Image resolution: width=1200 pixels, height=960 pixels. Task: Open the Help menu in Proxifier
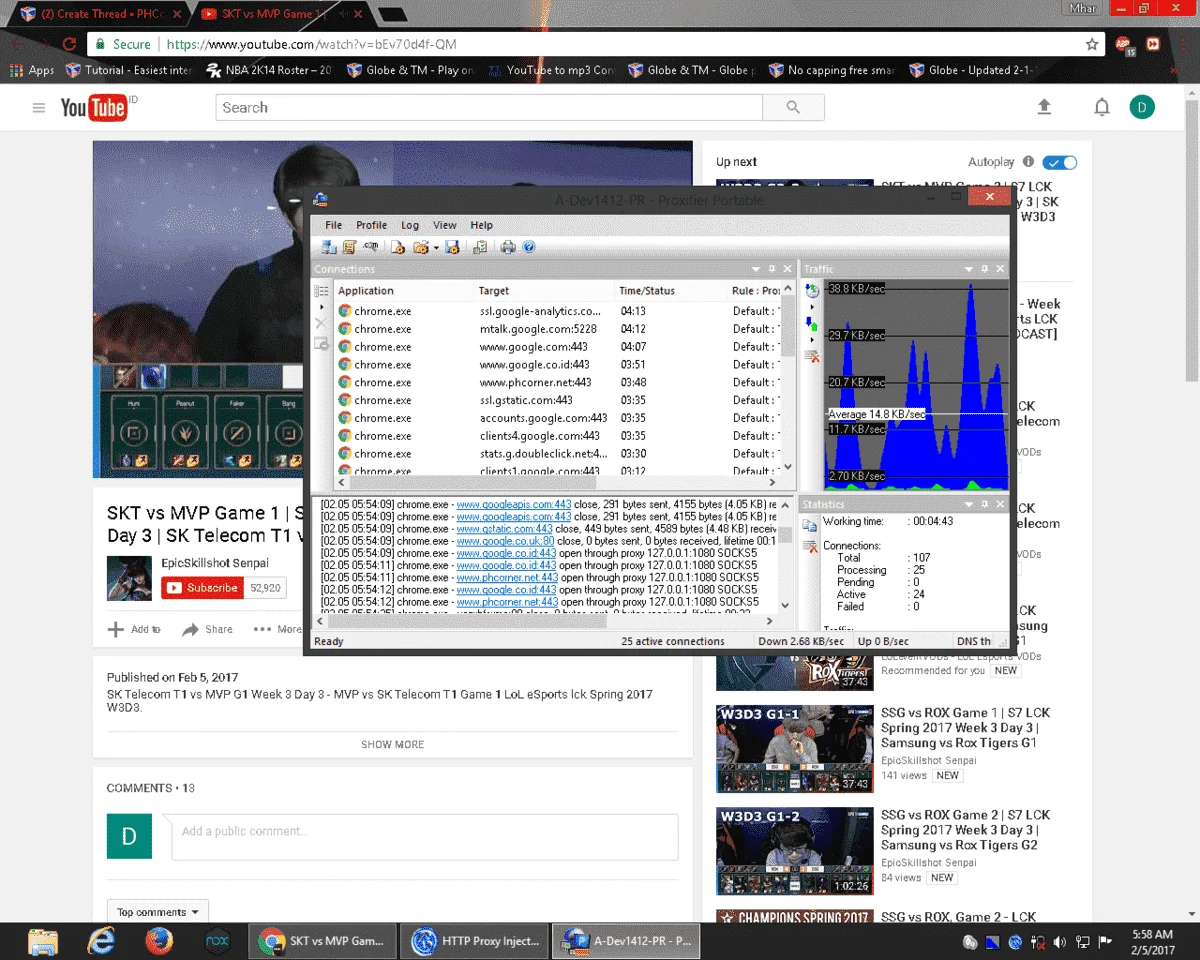(482, 225)
